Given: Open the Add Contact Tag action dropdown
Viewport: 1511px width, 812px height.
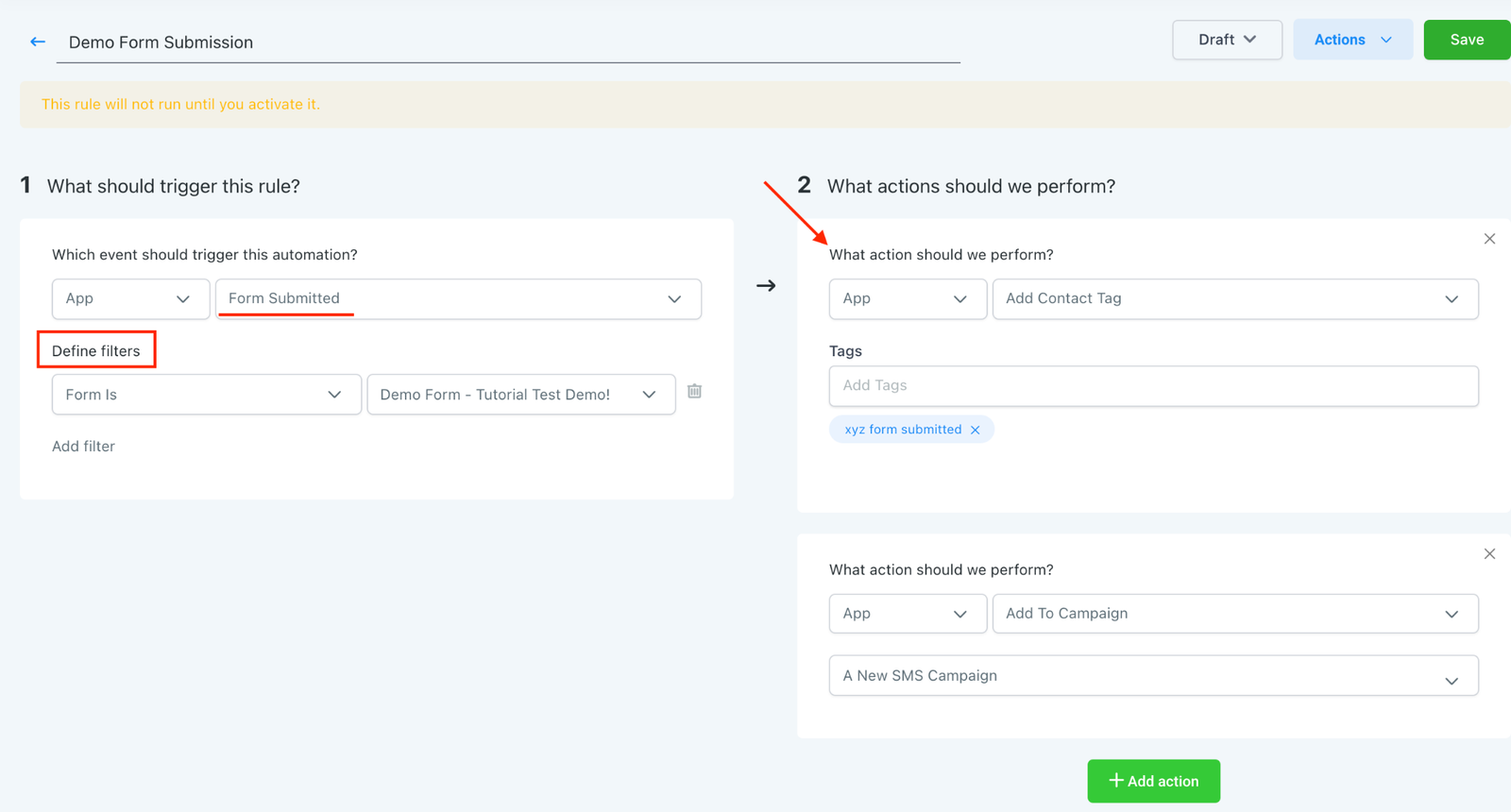Looking at the screenshot, I should click(1234, 299).
